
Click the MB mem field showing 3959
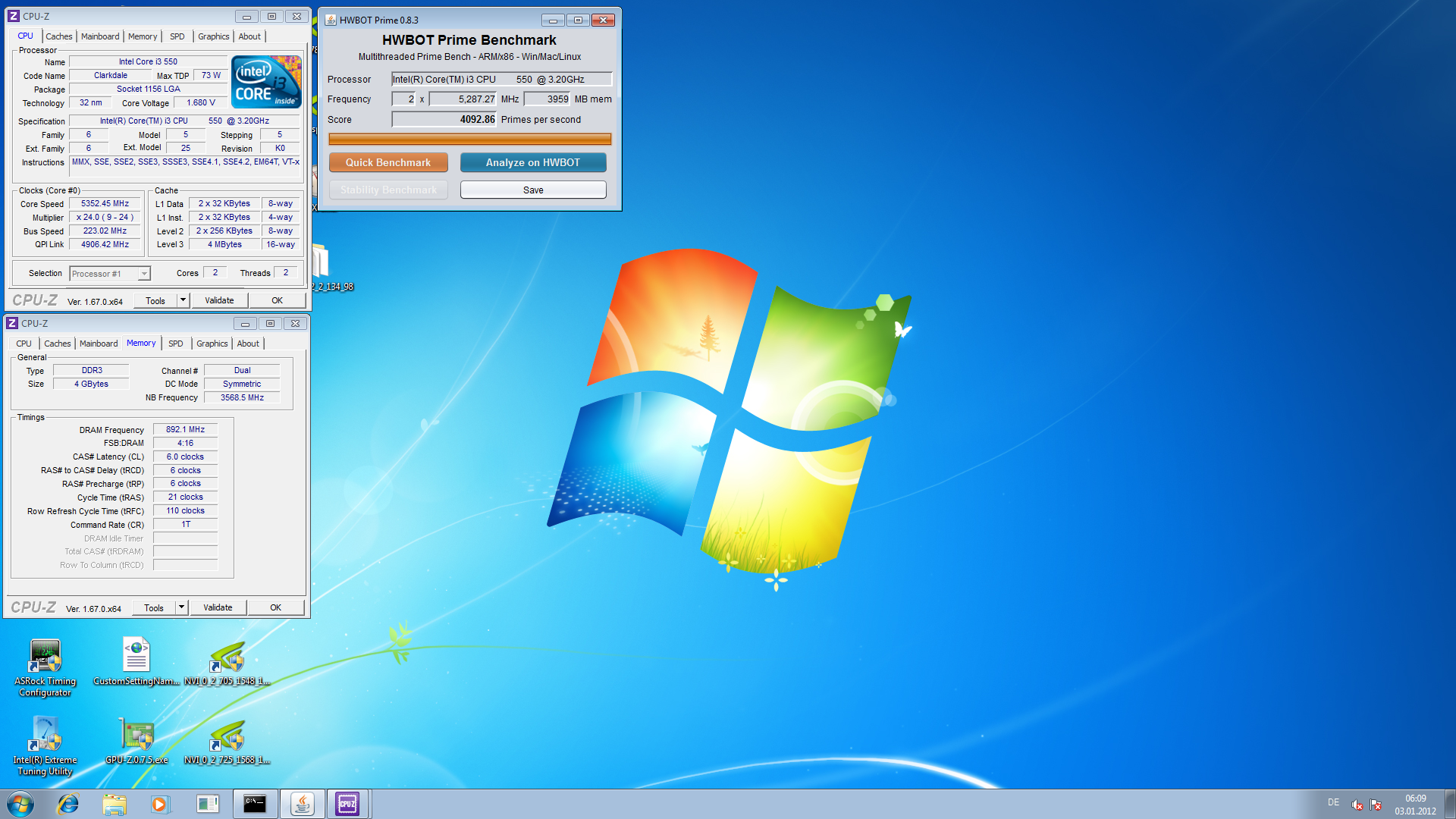point(547,99)
